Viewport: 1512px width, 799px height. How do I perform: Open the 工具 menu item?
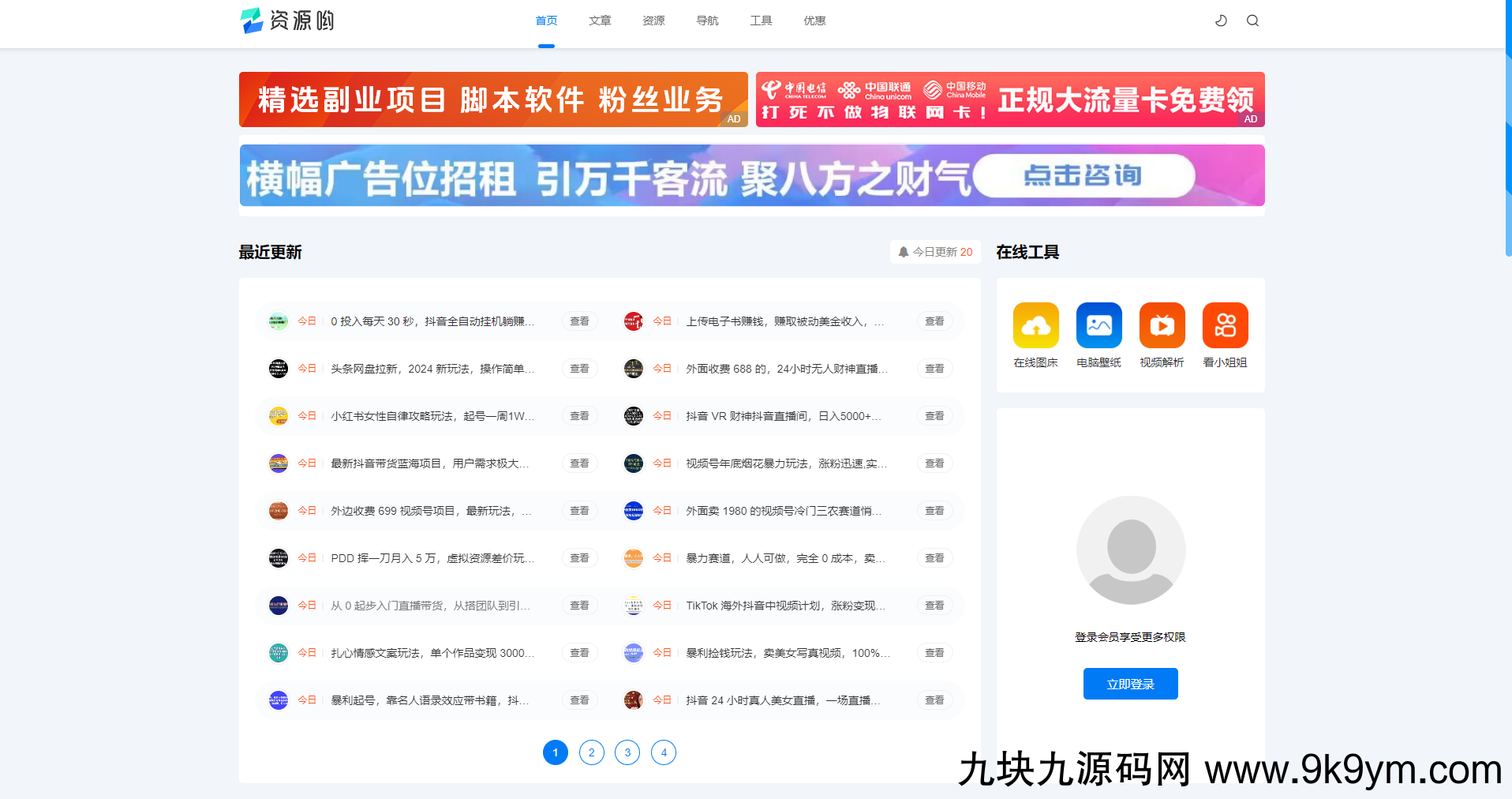point(761,21)
